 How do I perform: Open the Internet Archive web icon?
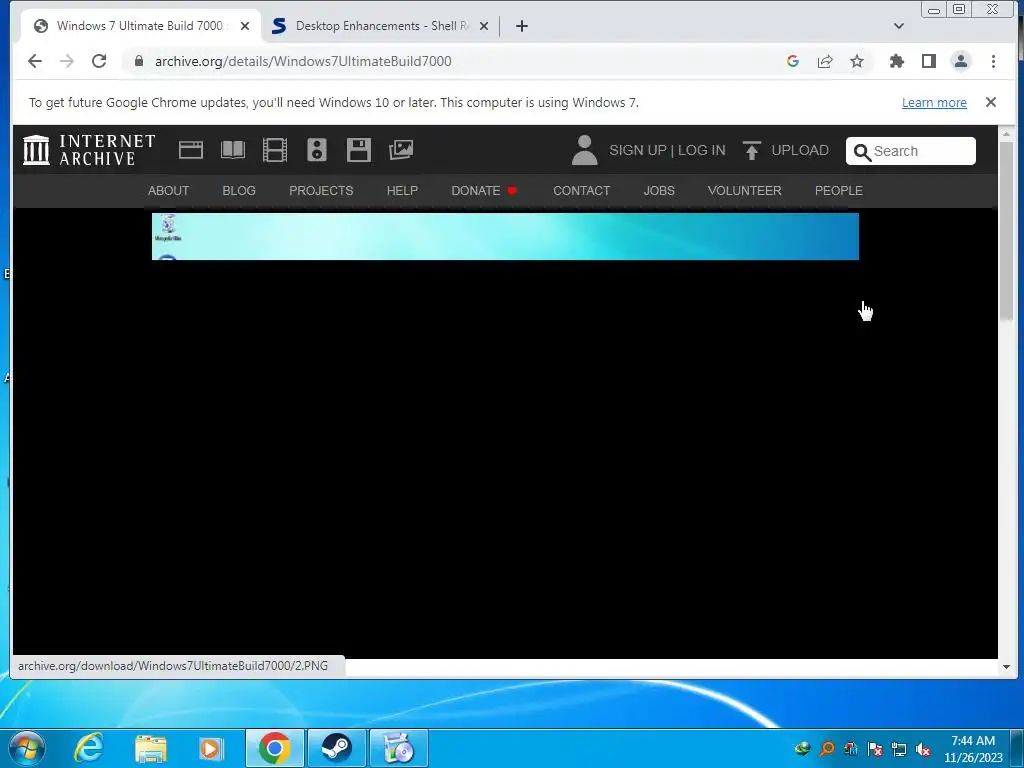click(191, 150)
